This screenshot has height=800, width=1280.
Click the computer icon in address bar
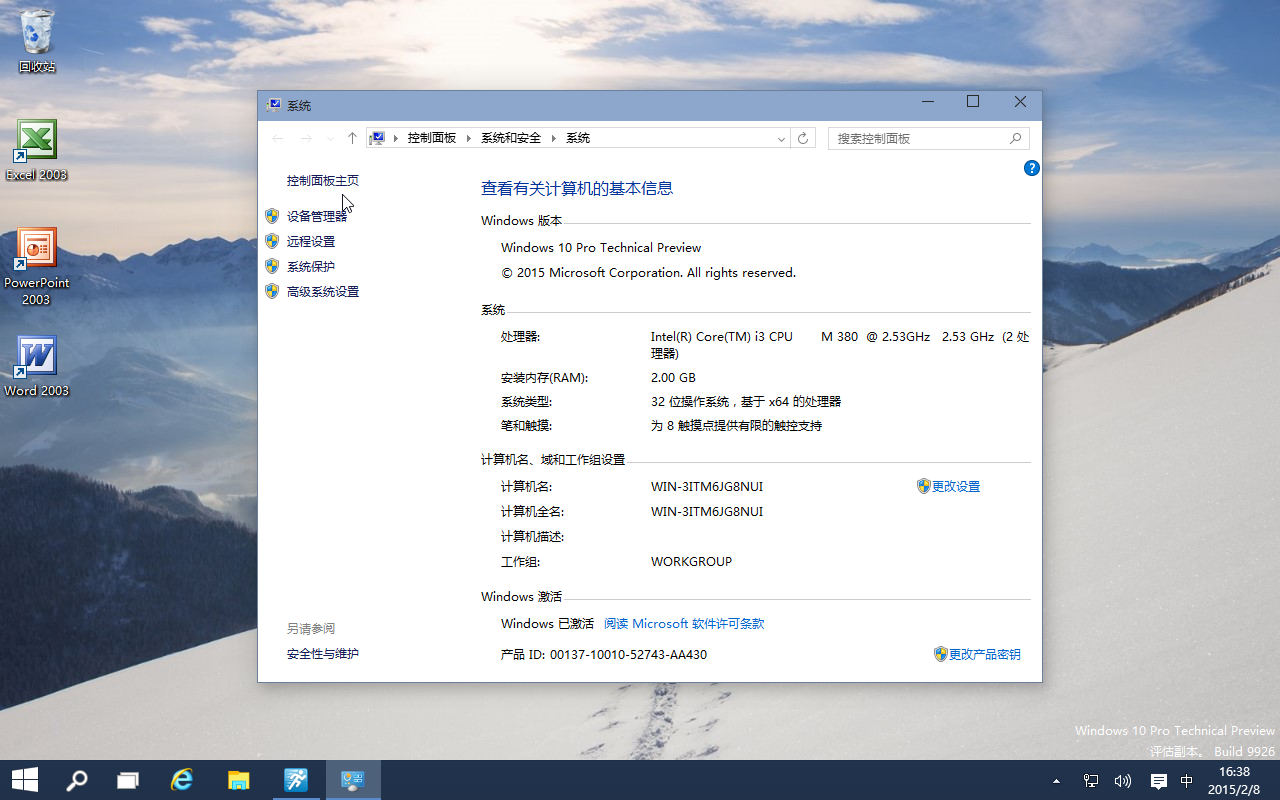377,138
